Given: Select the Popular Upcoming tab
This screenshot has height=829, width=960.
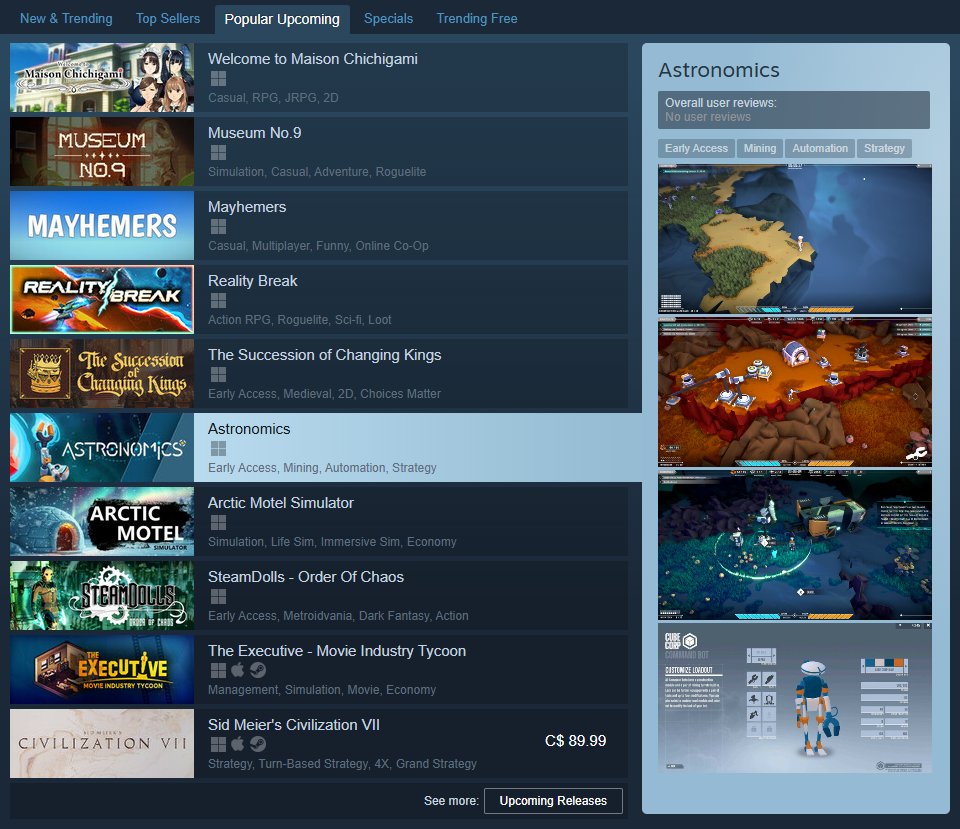Looking at the screenshot, I should [282, 19].
